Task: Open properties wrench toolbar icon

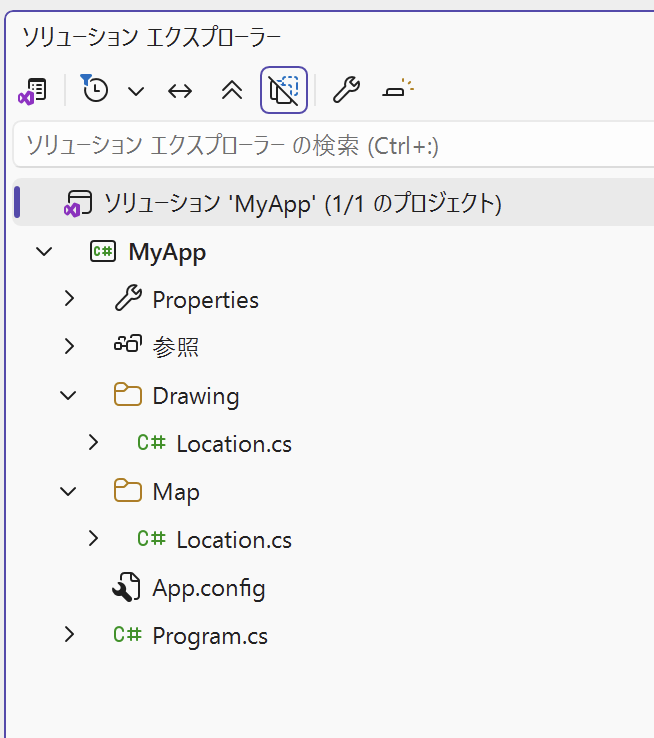Action: click(346, 90)
